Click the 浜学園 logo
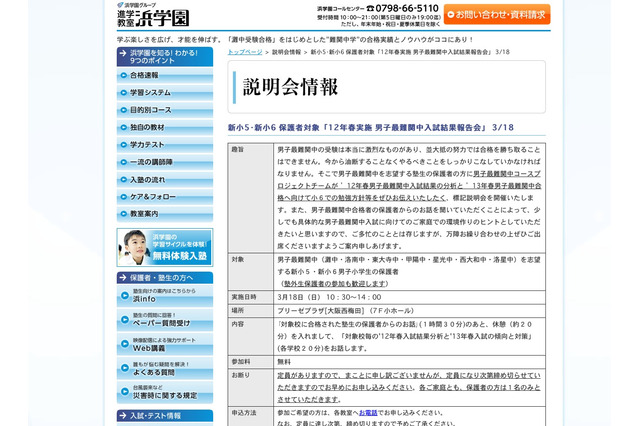This screenshot has width=640, height=426. coord(153,15)
